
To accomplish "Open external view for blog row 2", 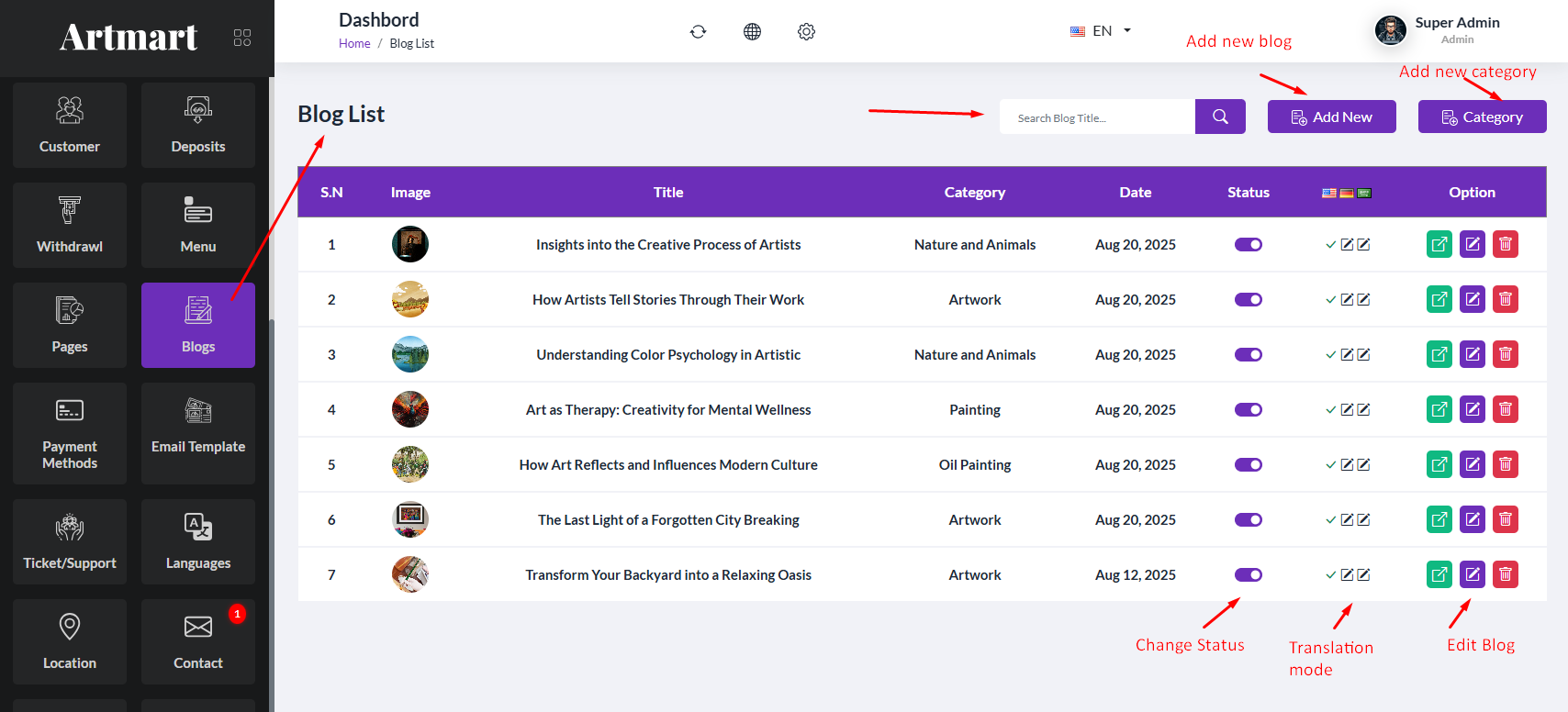I will point(1439,299).
